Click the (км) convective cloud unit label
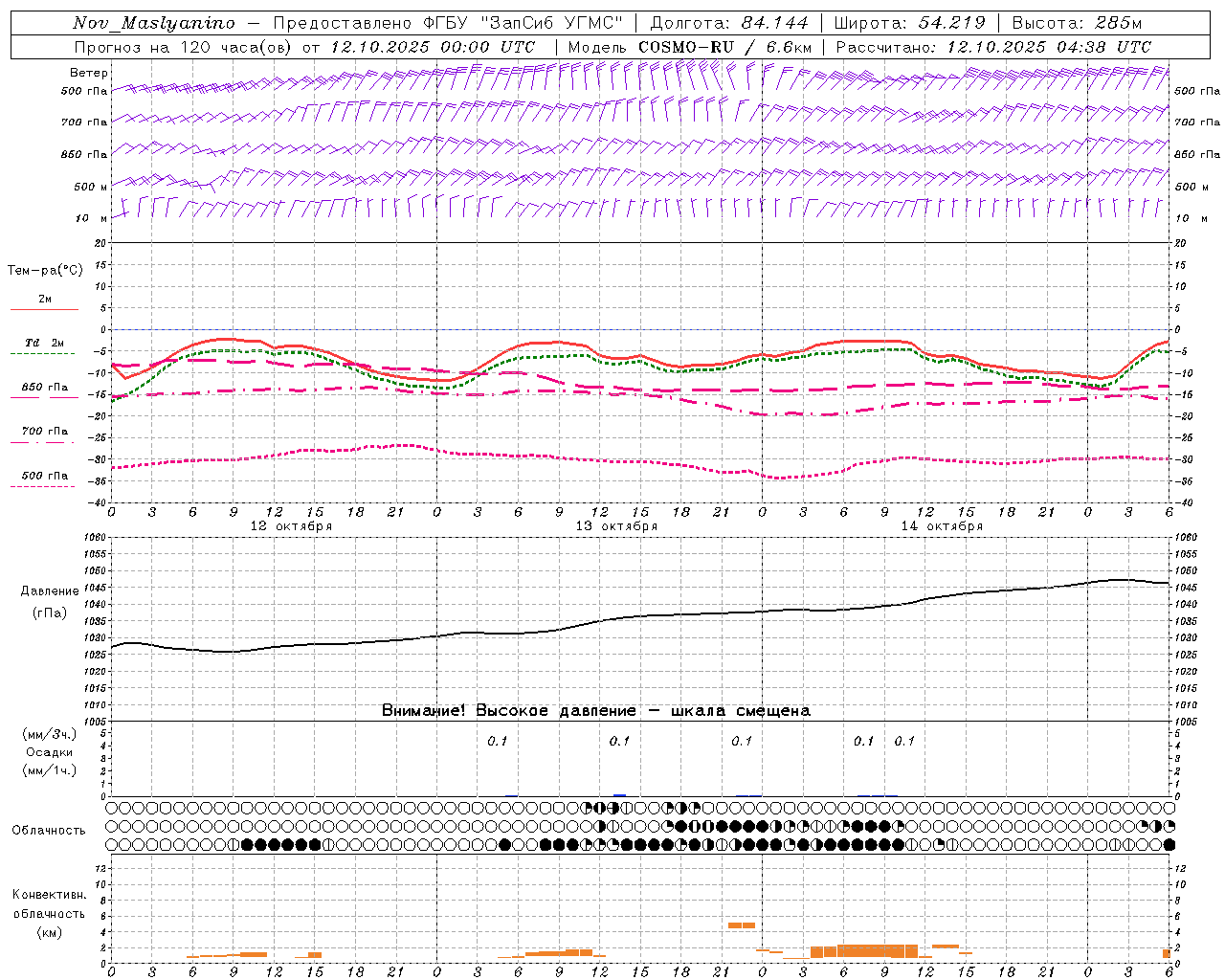 (50, 931)
